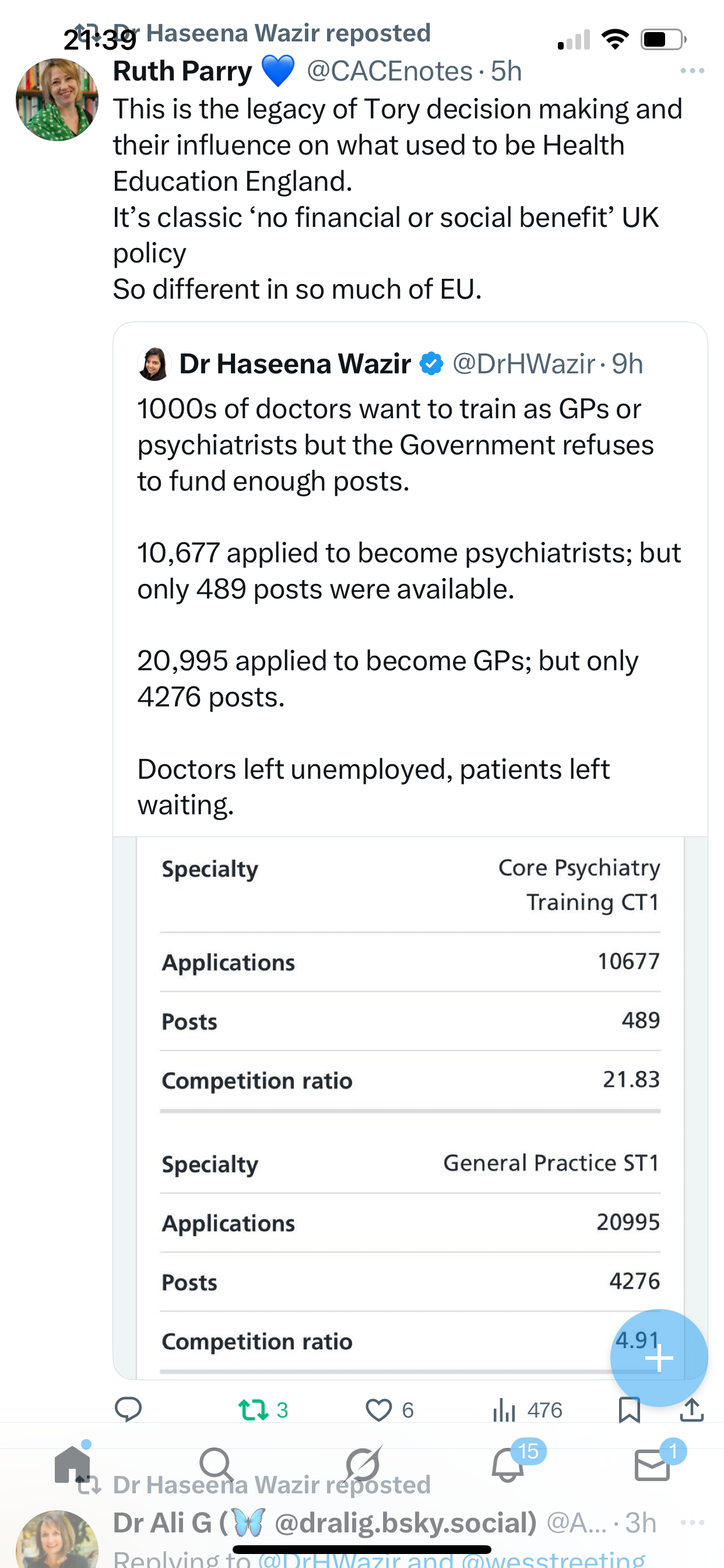Open the @CACEnotes handle link
The image size is (724, 1568).
point(389,71)
